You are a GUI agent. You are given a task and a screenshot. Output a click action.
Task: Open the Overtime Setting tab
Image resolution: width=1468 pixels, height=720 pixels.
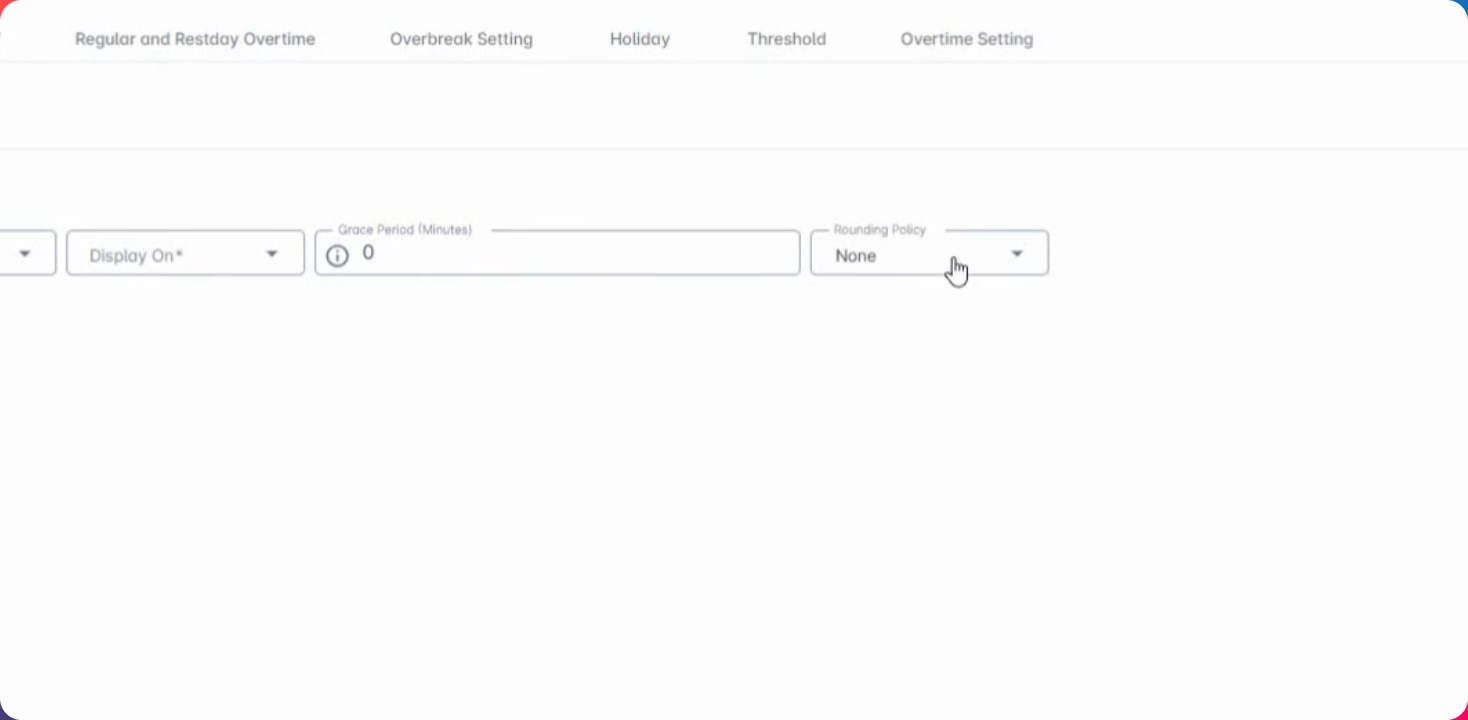967,39
